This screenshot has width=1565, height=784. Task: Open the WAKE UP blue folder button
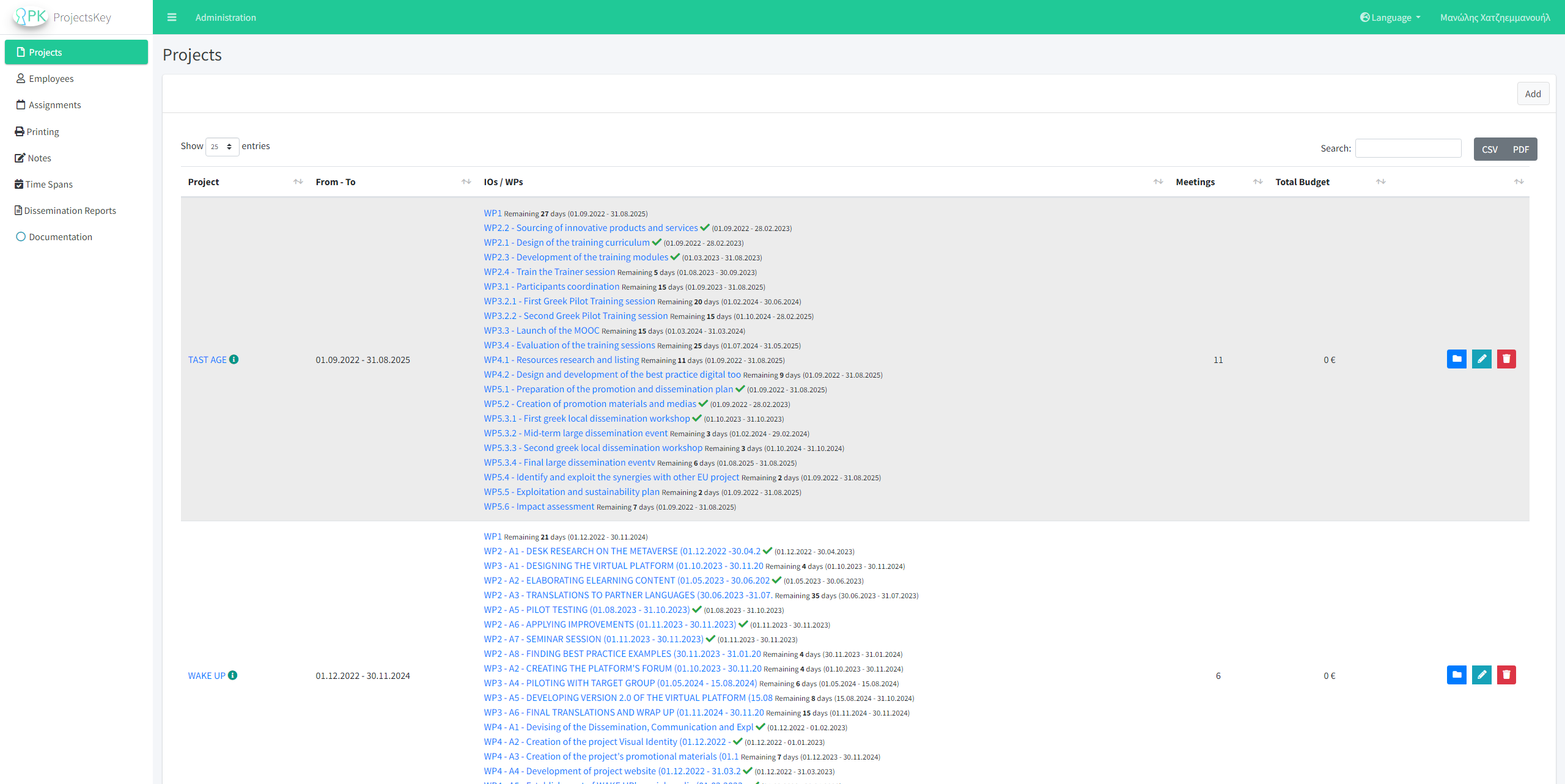[1456, 675]
